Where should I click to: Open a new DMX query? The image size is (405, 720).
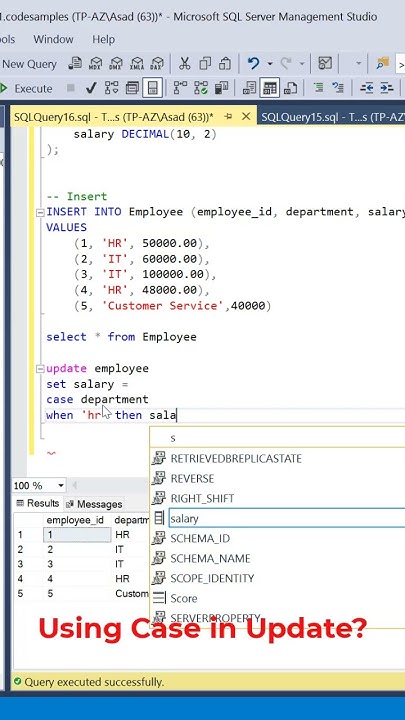pyautogui.click(x=116, y=63)
